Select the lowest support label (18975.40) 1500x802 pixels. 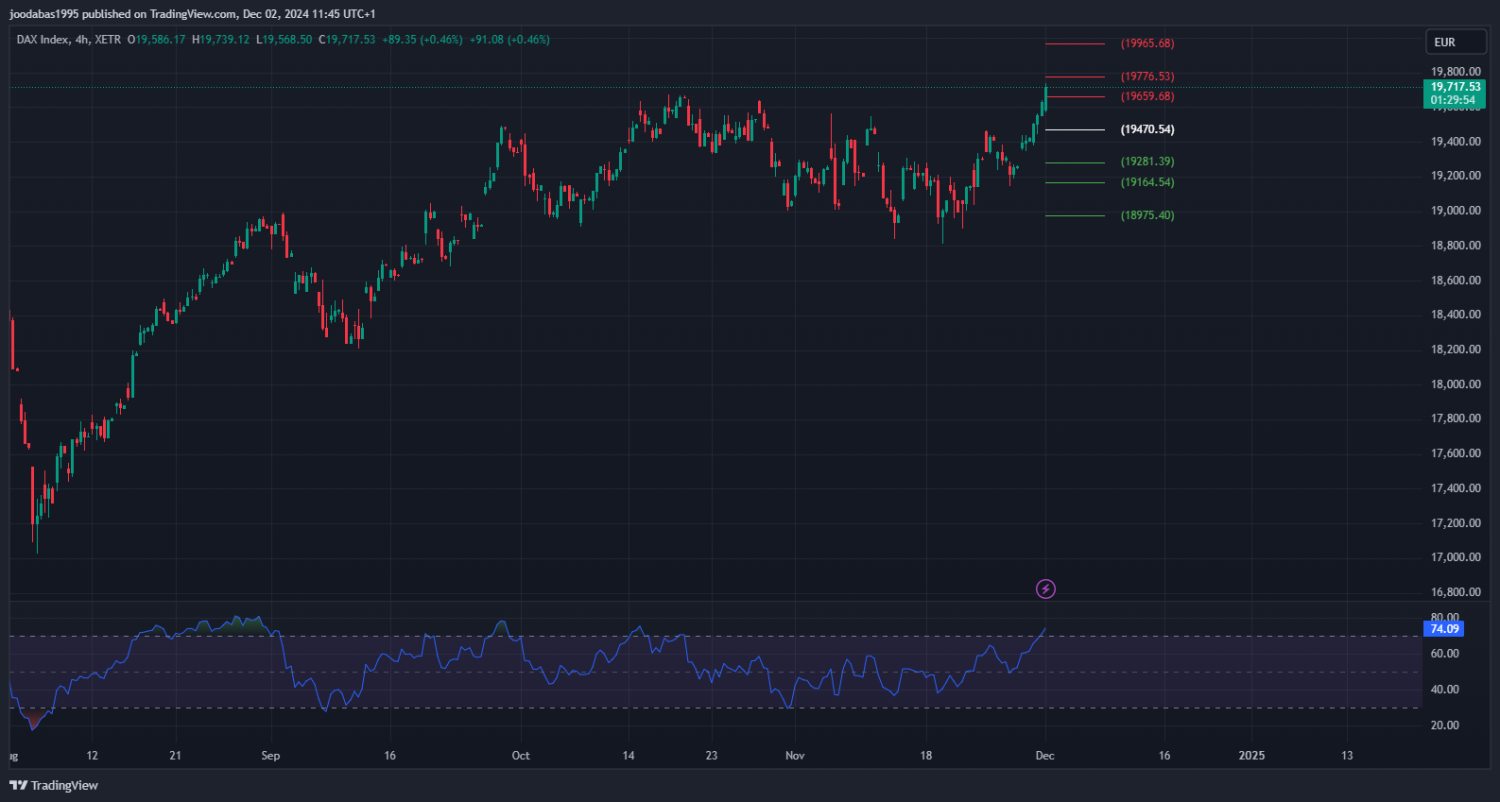1147,216
